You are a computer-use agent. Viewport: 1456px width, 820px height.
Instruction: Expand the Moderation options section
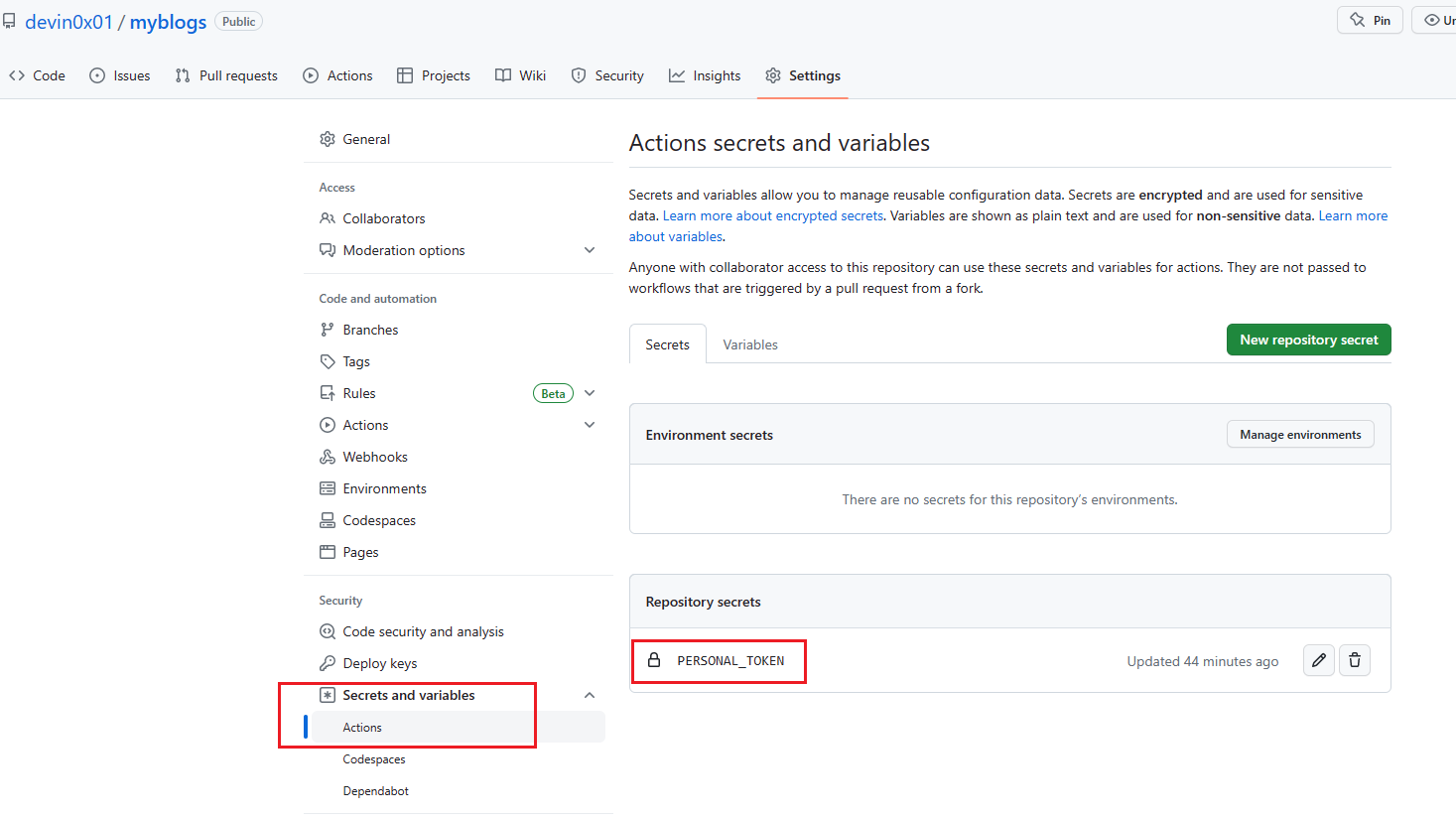tap(589, 249)
